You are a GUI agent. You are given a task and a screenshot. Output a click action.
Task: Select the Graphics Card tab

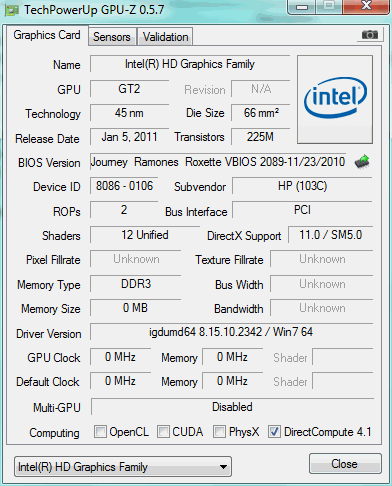(x=47, y=35)
